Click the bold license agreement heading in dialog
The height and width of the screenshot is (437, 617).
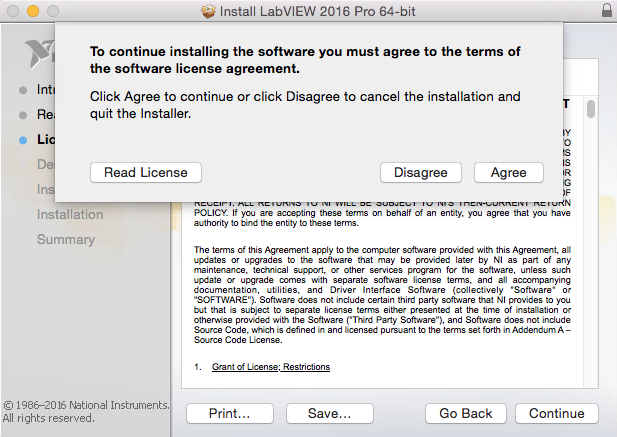tap(305, 60)
